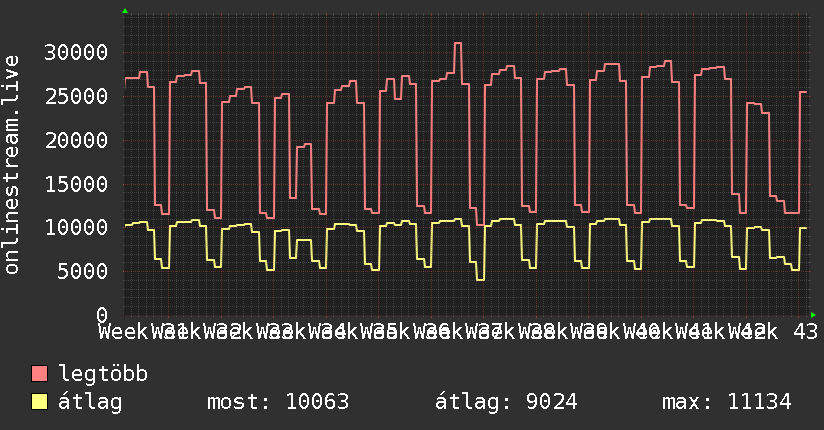Viewport: 824px width, 430px height.
Task: Click the green arrow at x-axis end
Action: coord(813,315)
